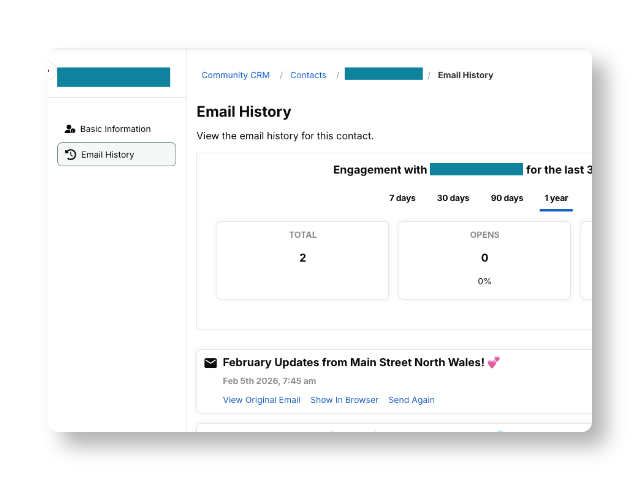The width and height of the screenshot is (640, 480).
Task: Click View Original Email link
Action: (x=262, y=400)
